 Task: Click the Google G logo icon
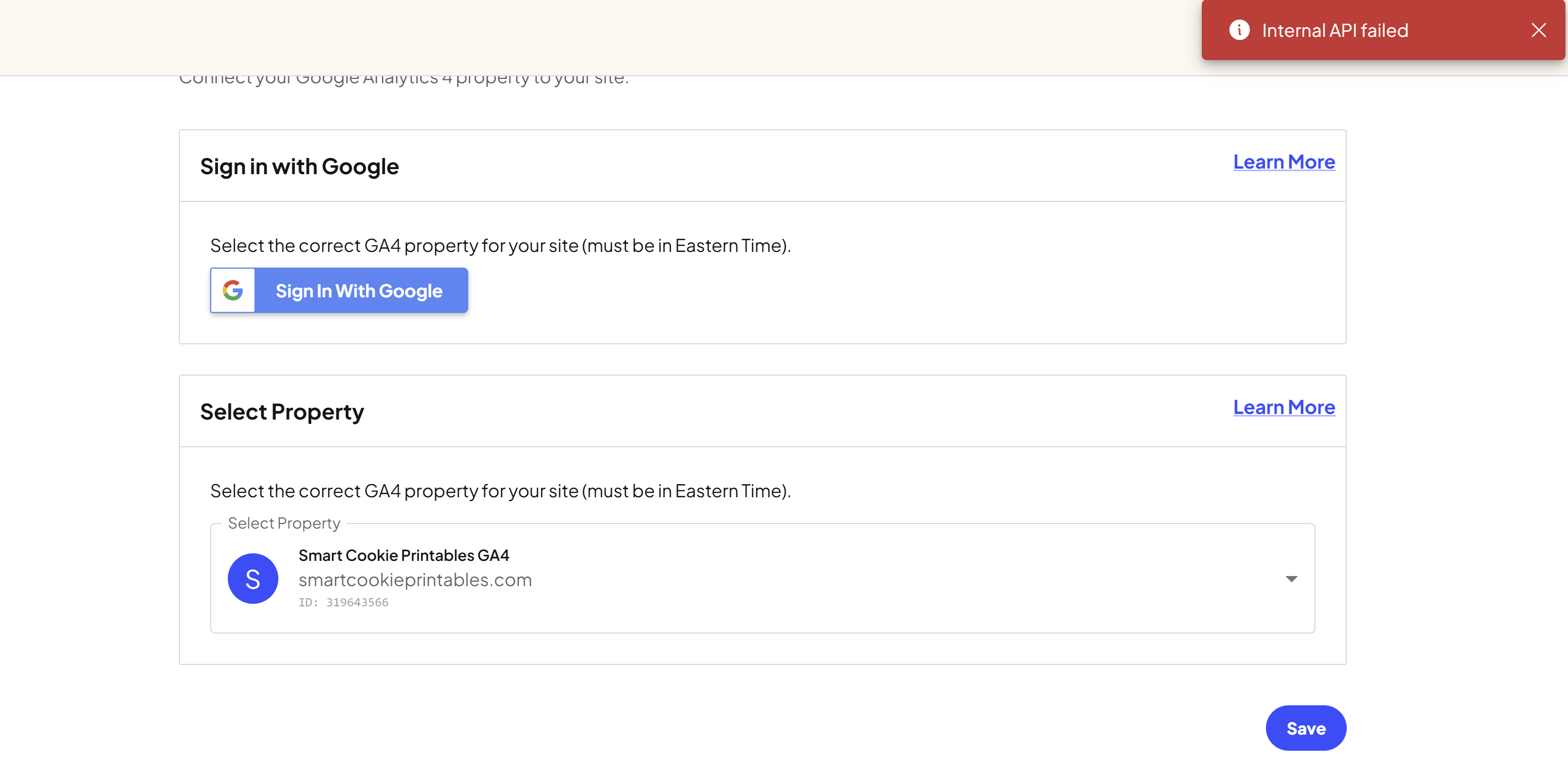tap(232, 290)
